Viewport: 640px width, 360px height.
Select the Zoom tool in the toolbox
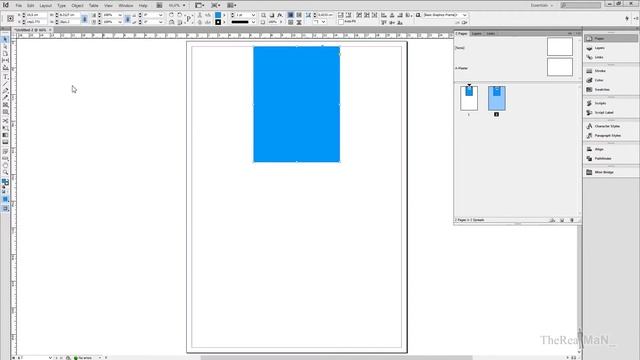tap(5, 172)
